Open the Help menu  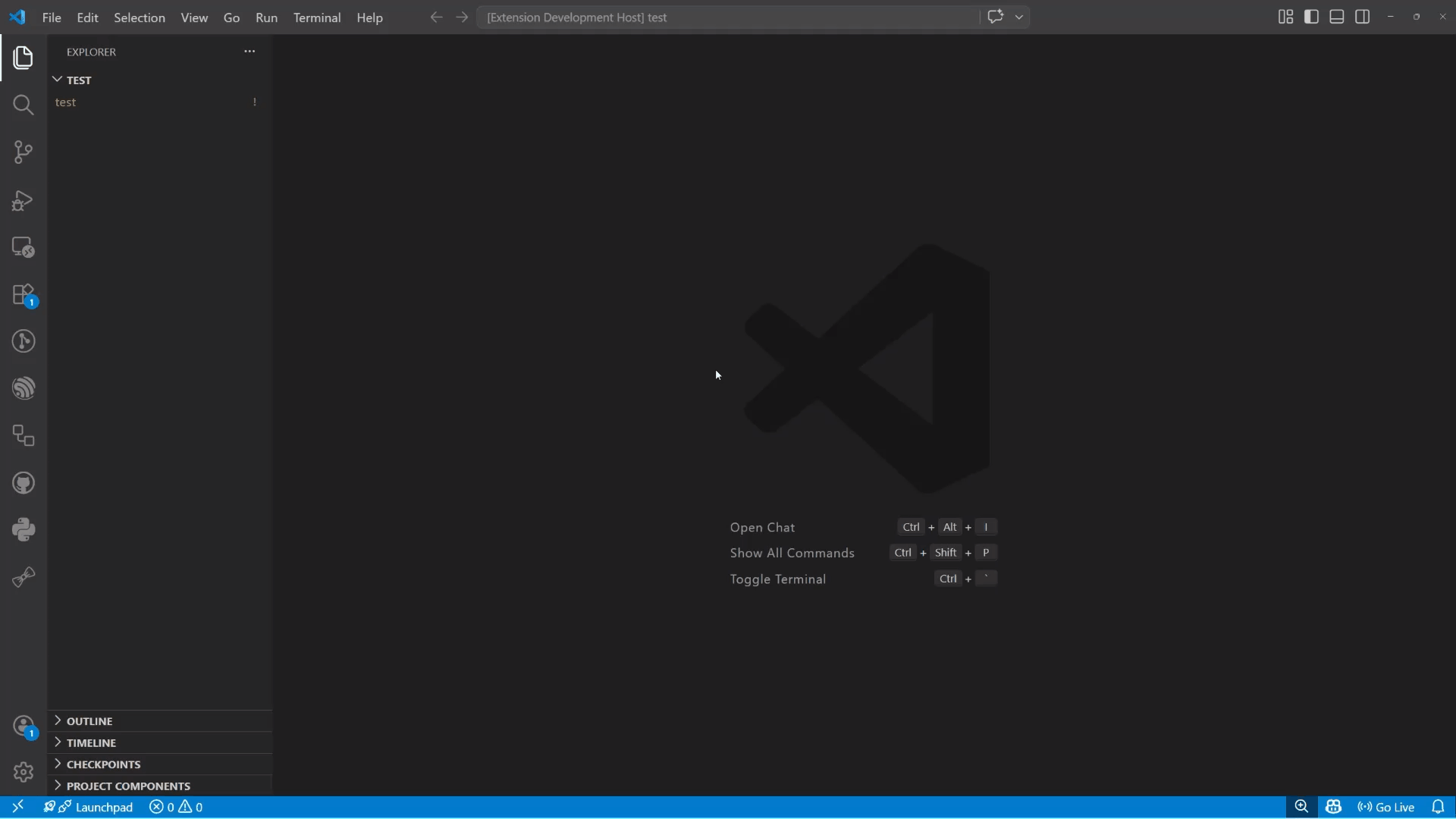[370, 17]
